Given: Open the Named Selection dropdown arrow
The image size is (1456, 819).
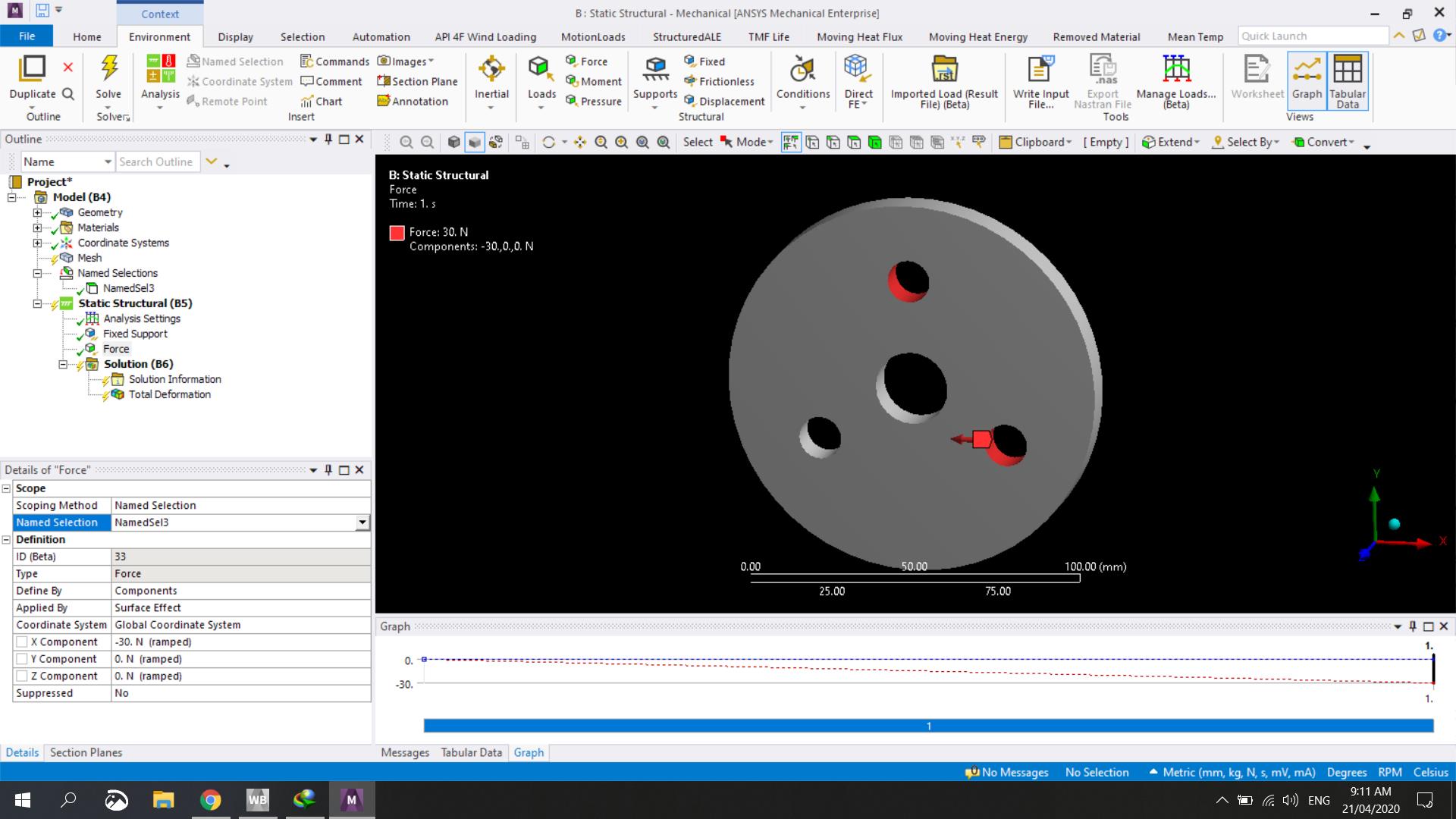Looking at the screenshot, I should coord(362,522).
